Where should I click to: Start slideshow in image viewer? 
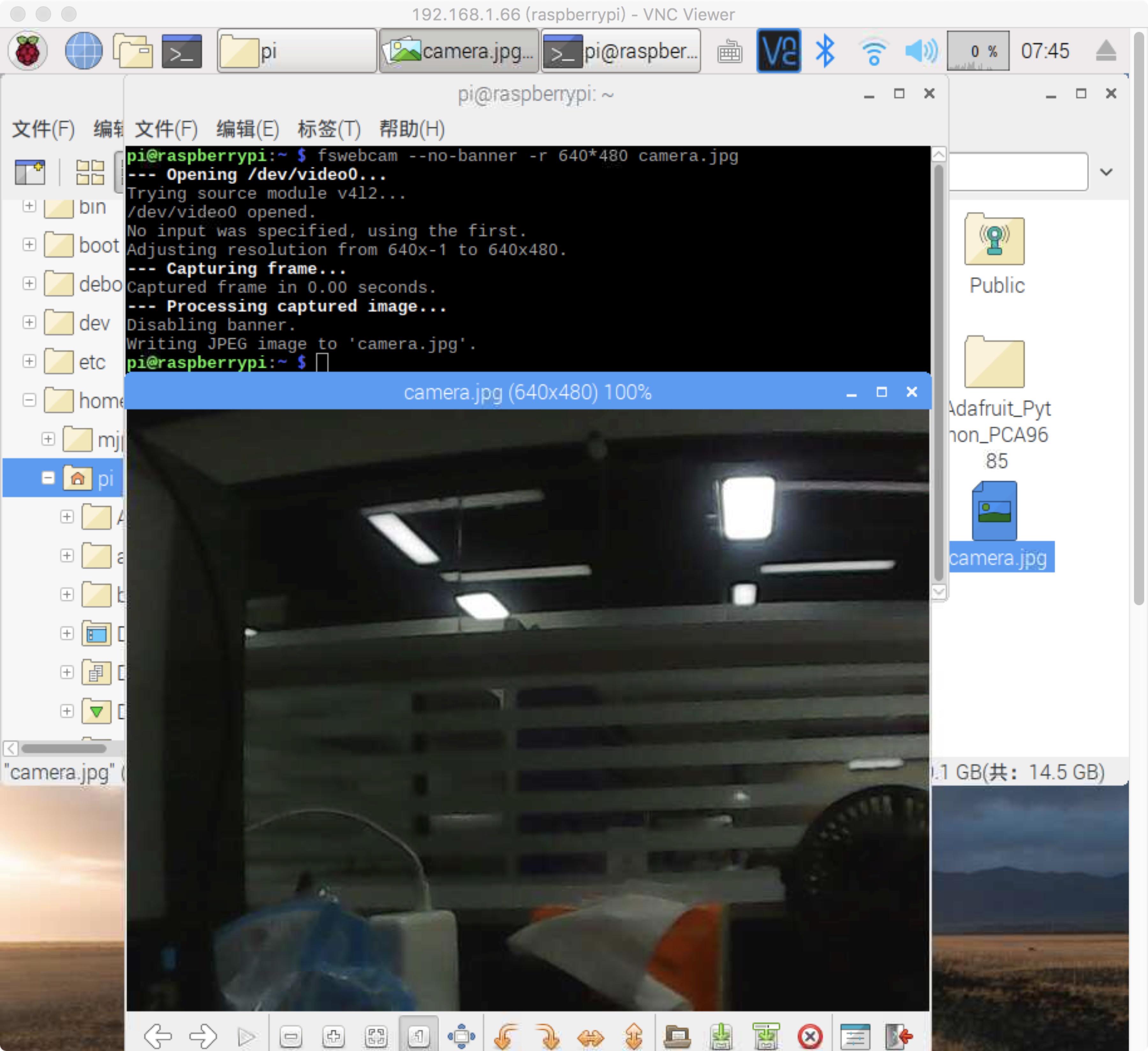tap(246, 1036)
